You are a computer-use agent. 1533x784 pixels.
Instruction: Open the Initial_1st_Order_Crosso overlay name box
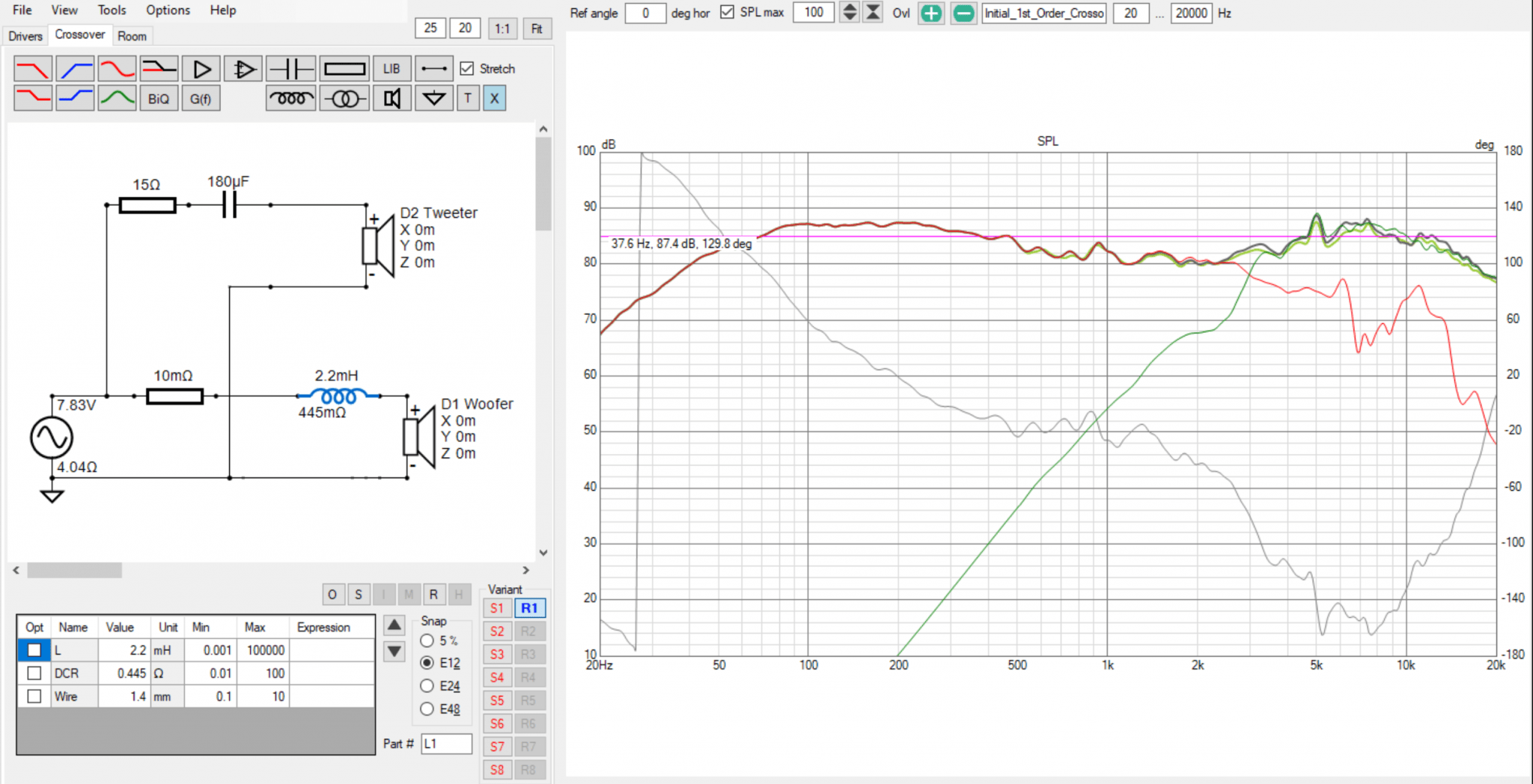click(x=1044, y=13)
